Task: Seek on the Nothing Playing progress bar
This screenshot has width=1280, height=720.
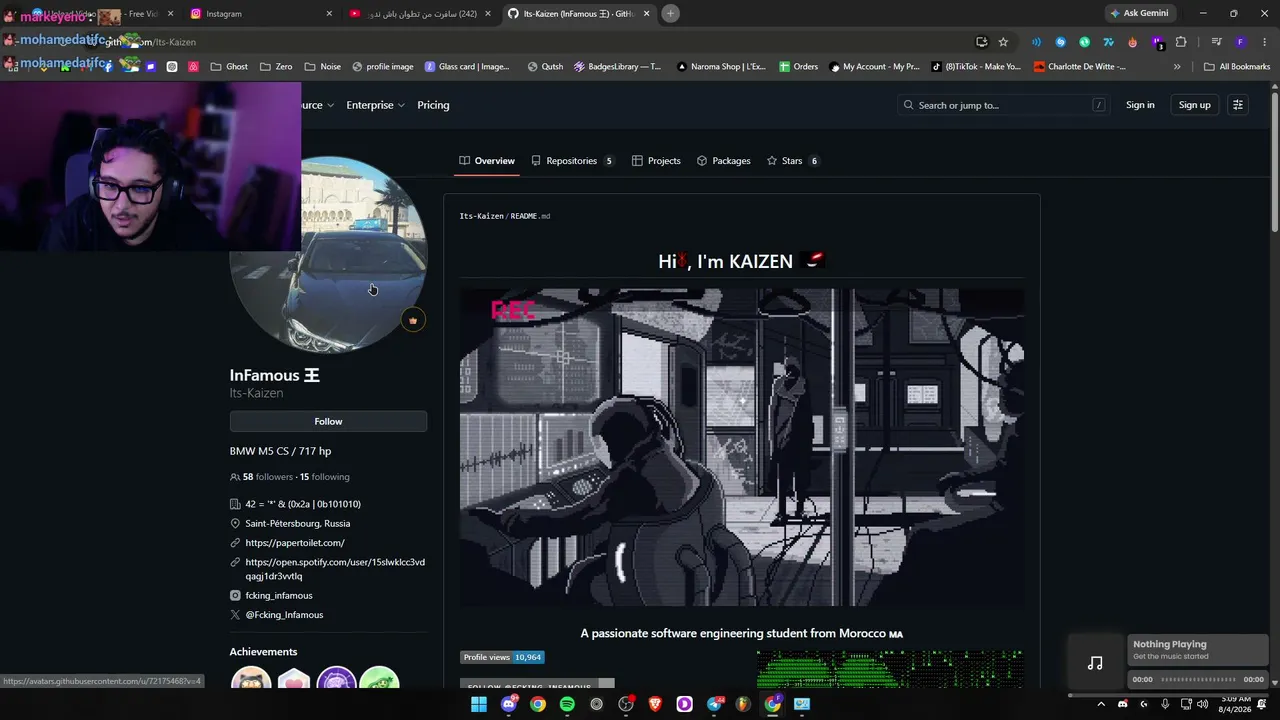Action: pos(1198,680)
